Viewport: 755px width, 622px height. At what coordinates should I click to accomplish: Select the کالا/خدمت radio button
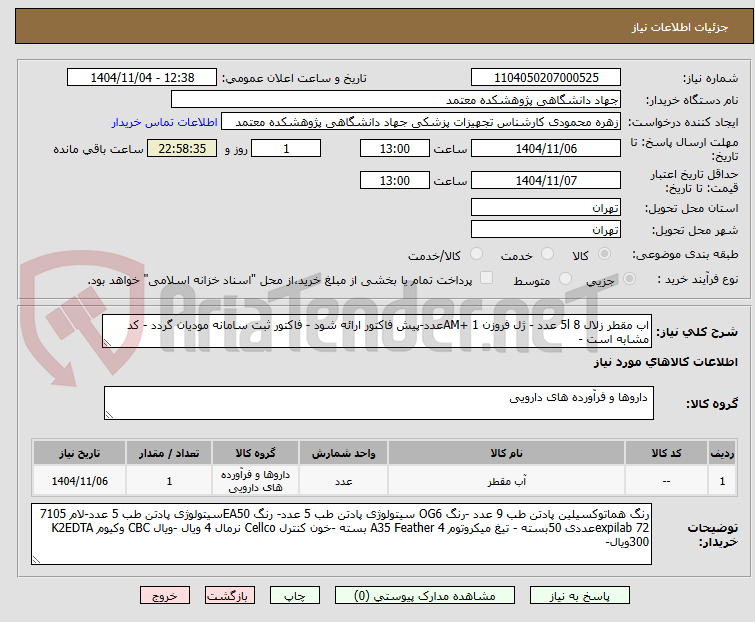476,254
